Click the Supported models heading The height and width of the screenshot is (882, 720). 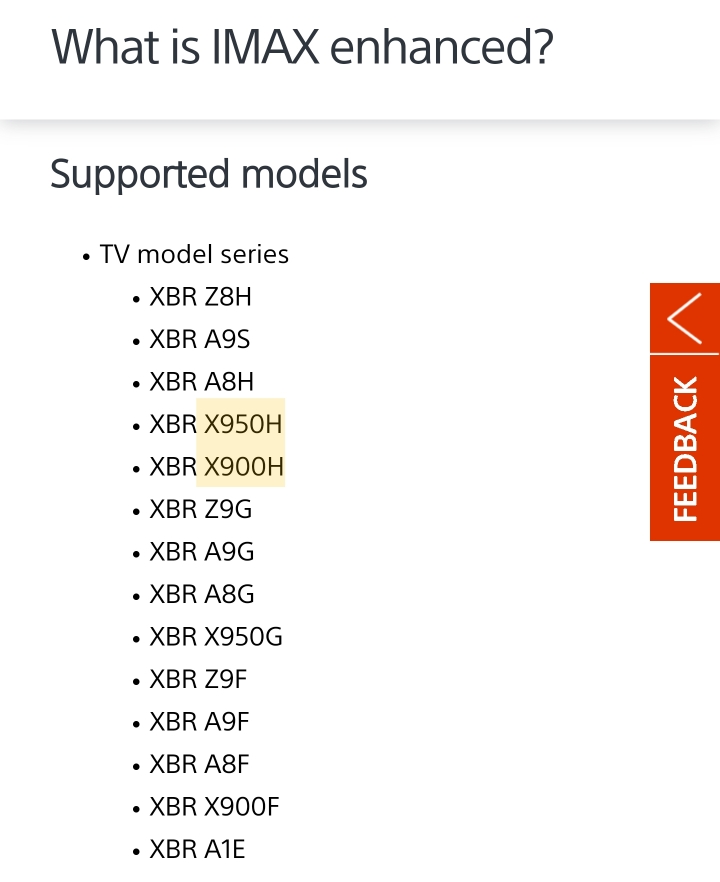[209, 174]
